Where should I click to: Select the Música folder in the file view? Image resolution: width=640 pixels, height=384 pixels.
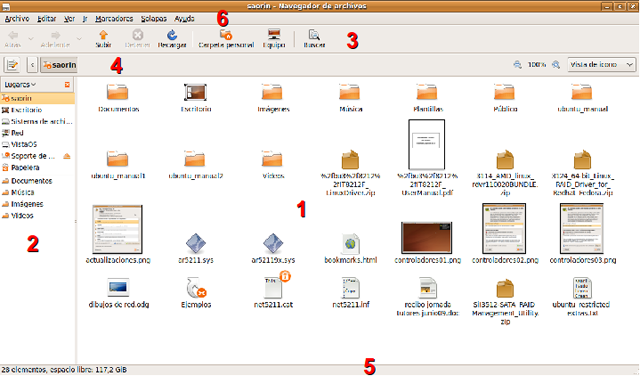pos(350,92)
